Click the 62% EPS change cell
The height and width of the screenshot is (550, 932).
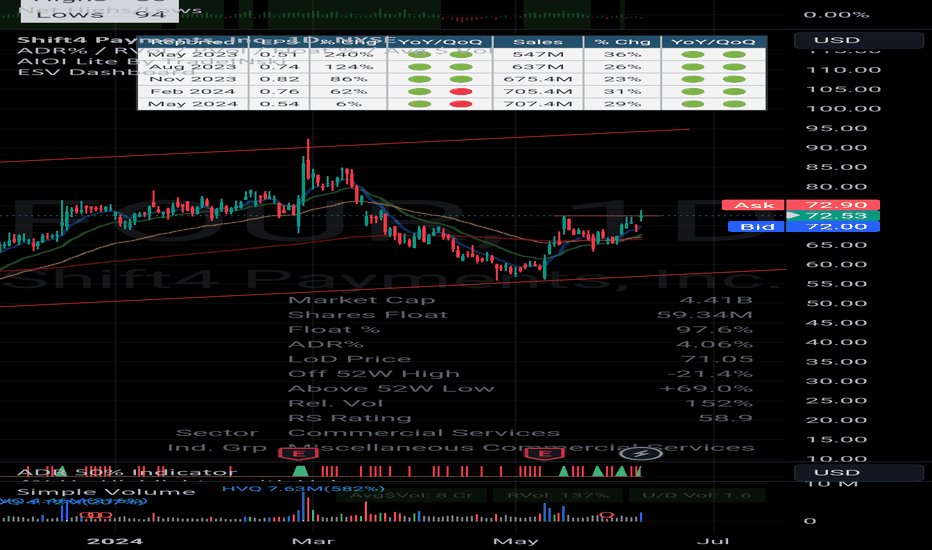click(348, 92)
